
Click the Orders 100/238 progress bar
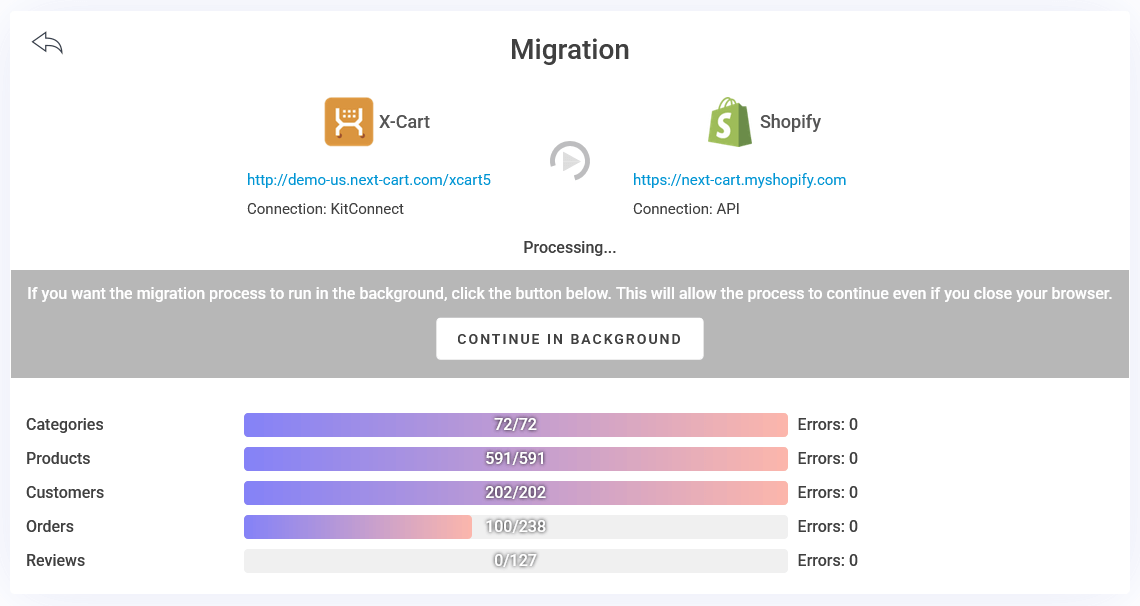tap(515, 527)
